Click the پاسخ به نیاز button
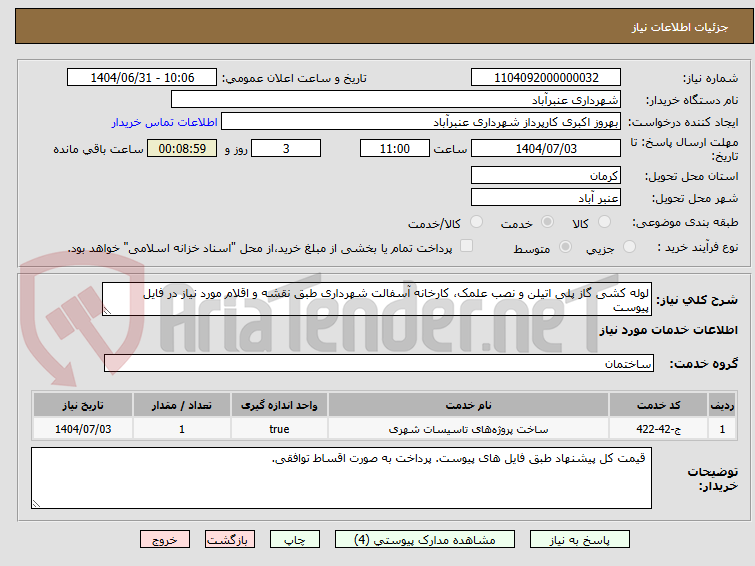This screenshot has width=755, height=566. [x=580, y=540]
